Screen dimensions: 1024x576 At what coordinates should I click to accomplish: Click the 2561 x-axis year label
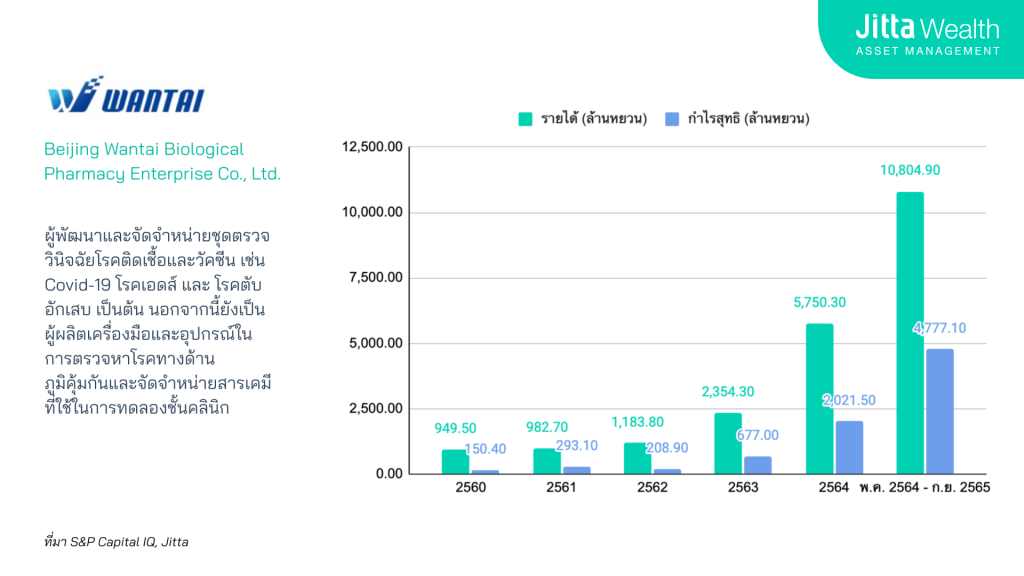[x=560, y=488]
